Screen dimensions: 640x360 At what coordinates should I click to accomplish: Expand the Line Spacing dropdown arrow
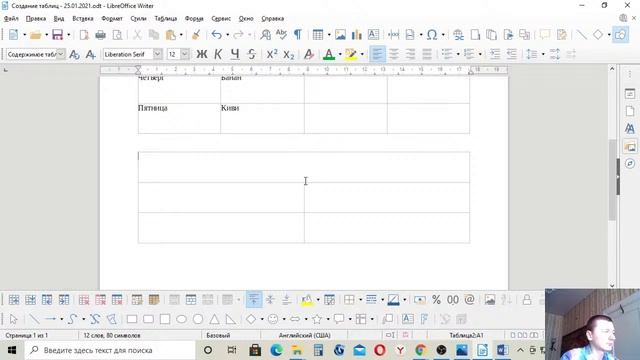[543, 54]
